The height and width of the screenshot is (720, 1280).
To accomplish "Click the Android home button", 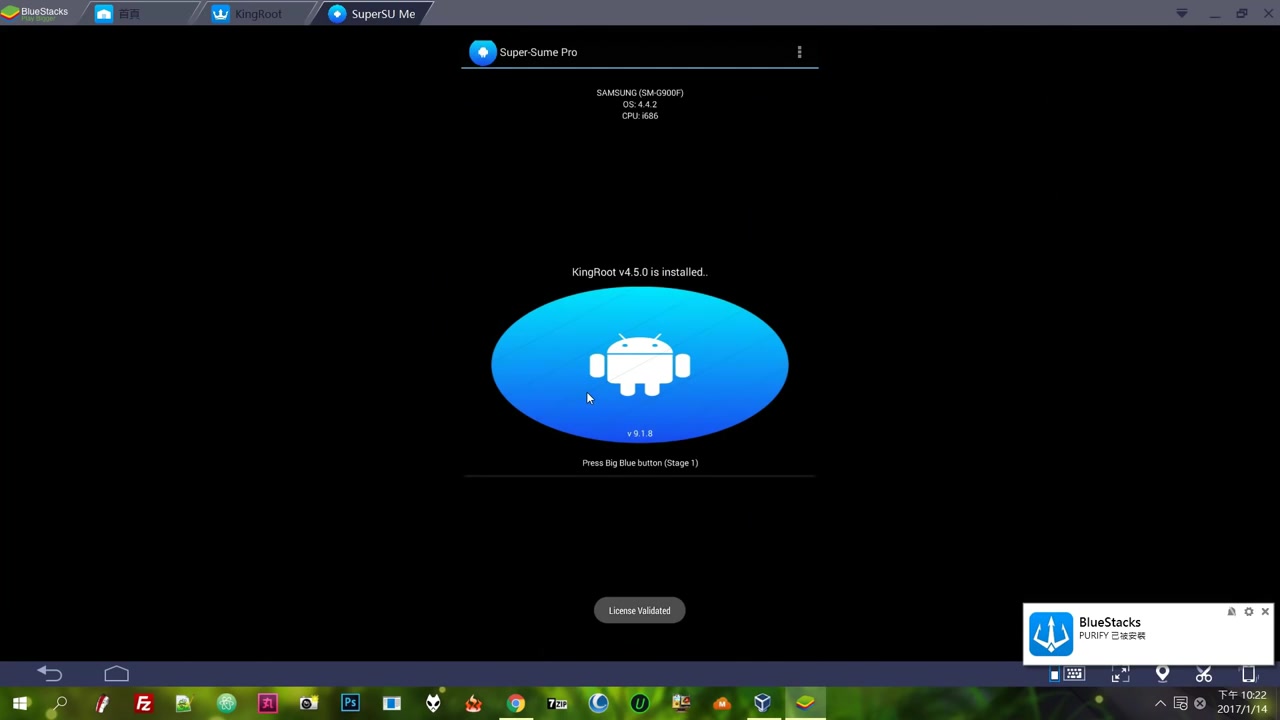I will 116,674.
